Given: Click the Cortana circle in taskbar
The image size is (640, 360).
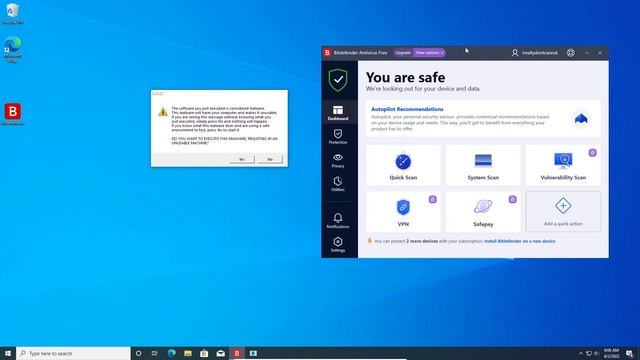Looking at the screenshot, I should pos(138,353).
